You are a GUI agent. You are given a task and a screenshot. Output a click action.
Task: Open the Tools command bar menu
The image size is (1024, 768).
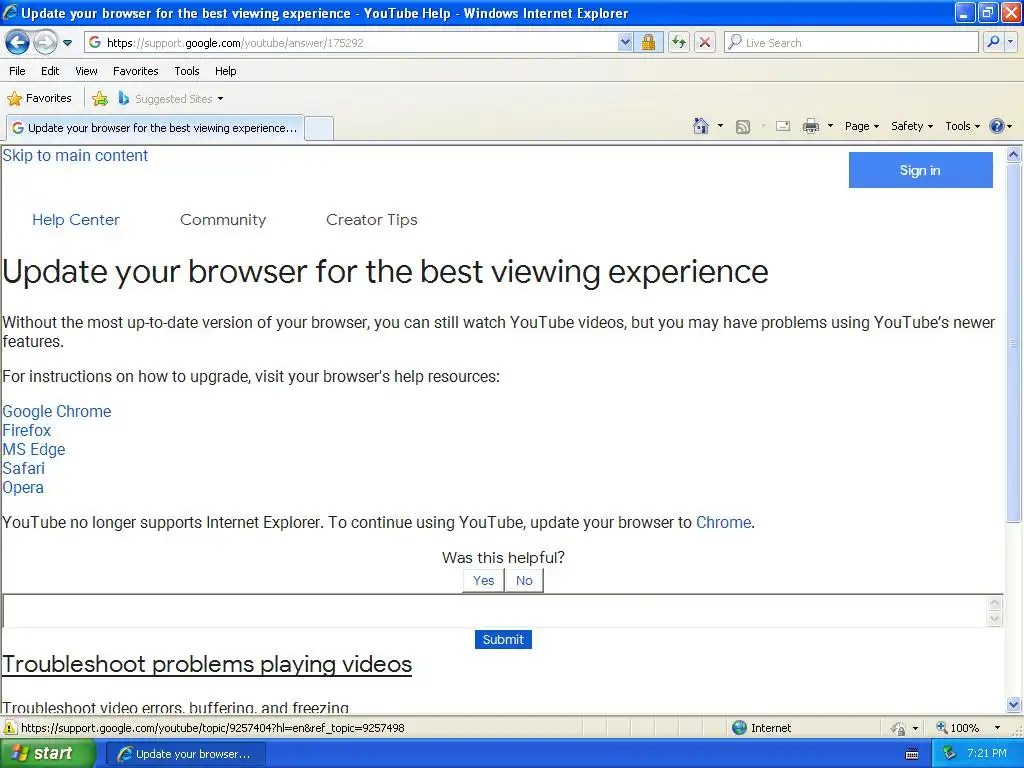(x=963, y=126)
